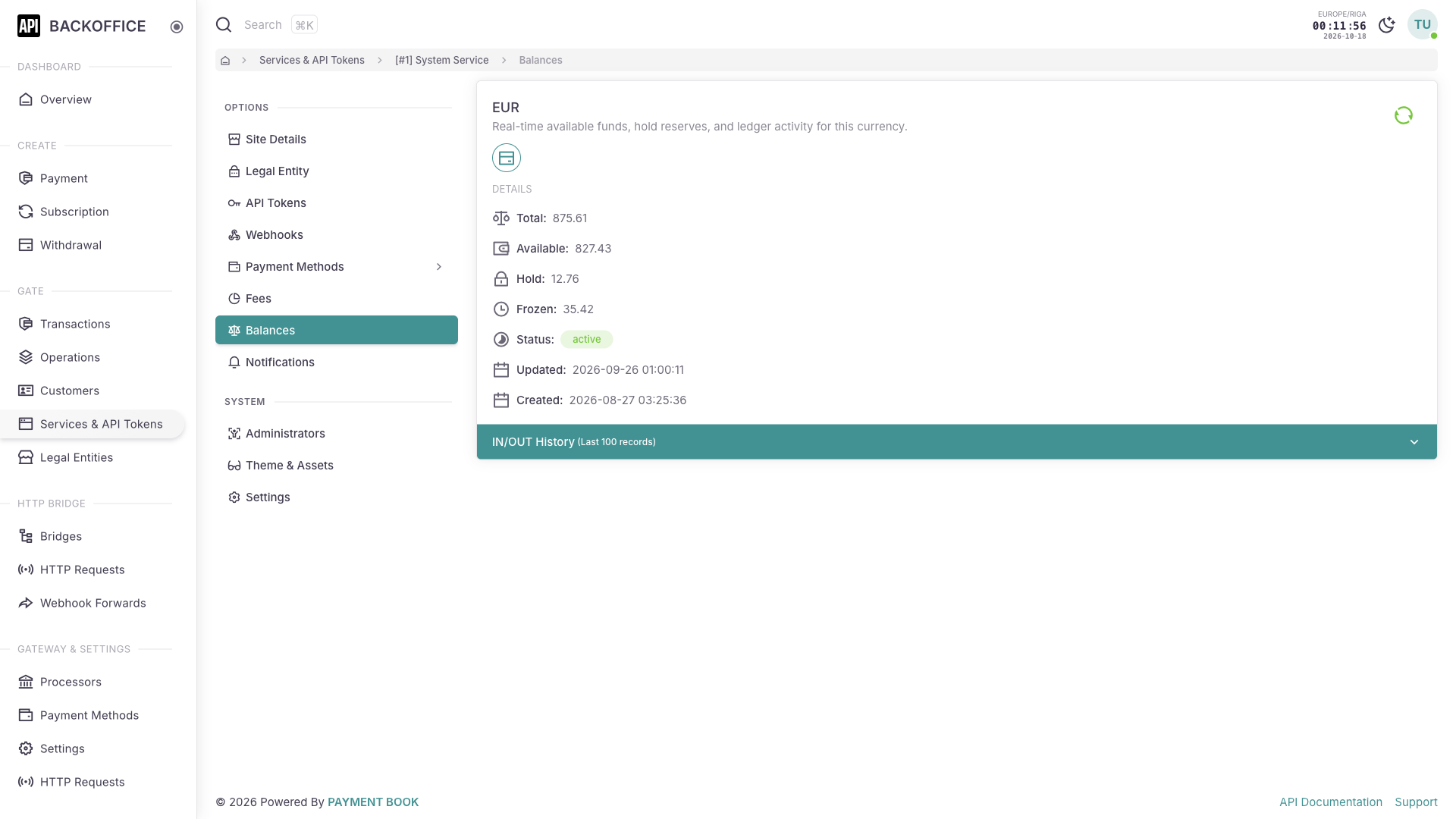The width and height of the screenshot is (1456, 819).
Task: Open Webhooks option
Action: tap(337, 235)
